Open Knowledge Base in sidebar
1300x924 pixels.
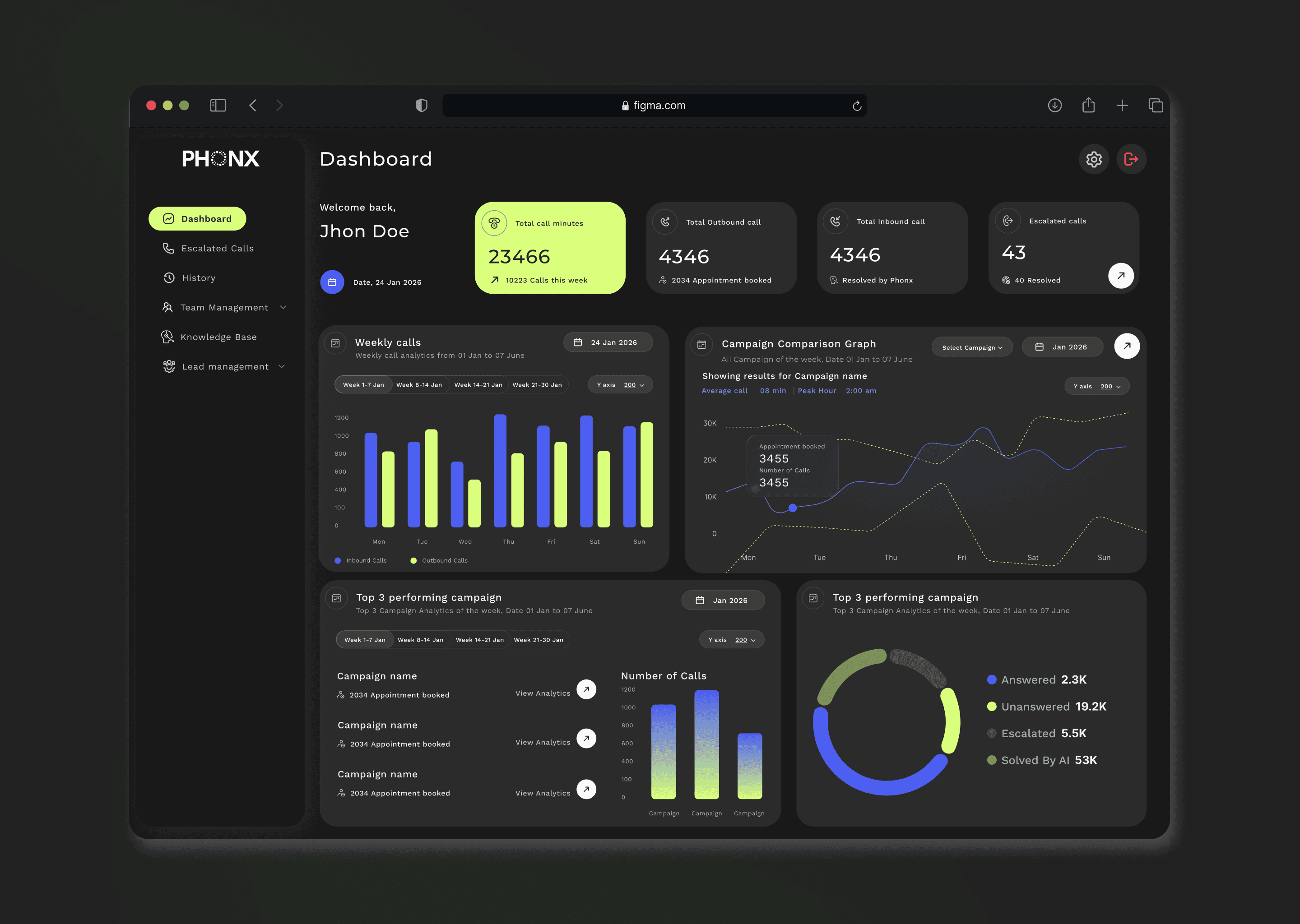209,337
